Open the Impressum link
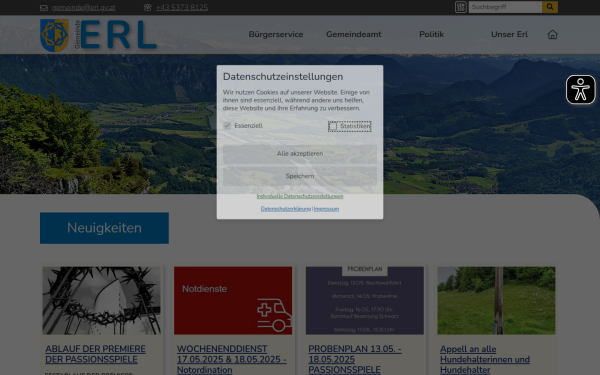The width and height of the screenshot is (600, 375). pos(326,209)
